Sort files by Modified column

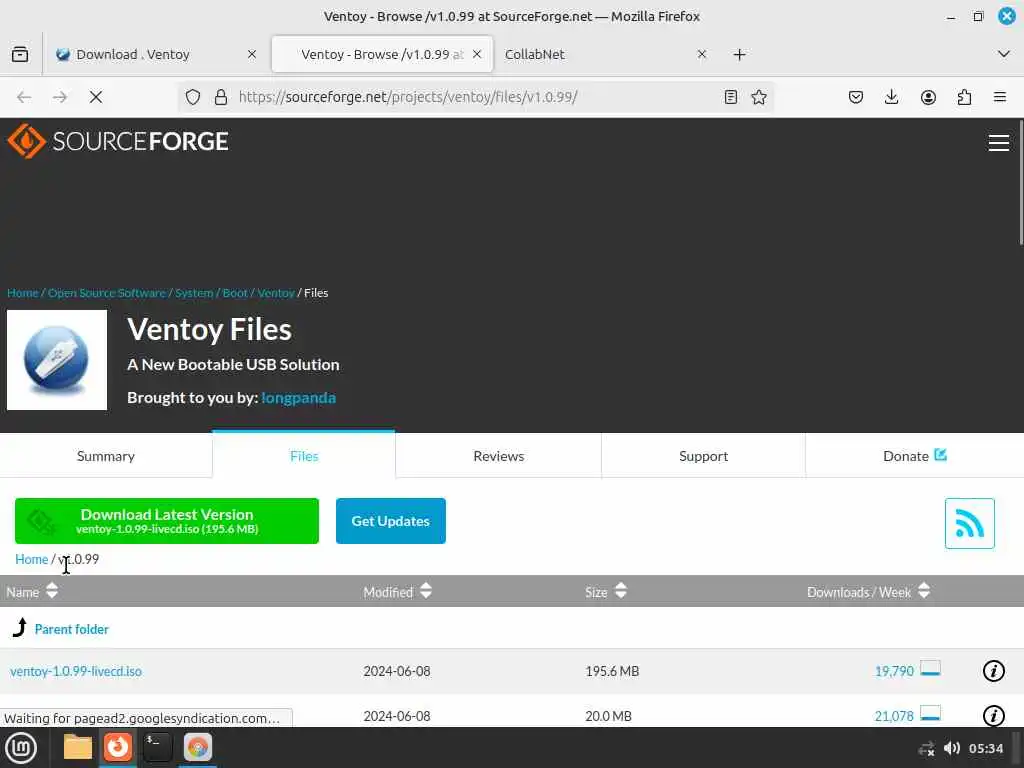[397, 592]
